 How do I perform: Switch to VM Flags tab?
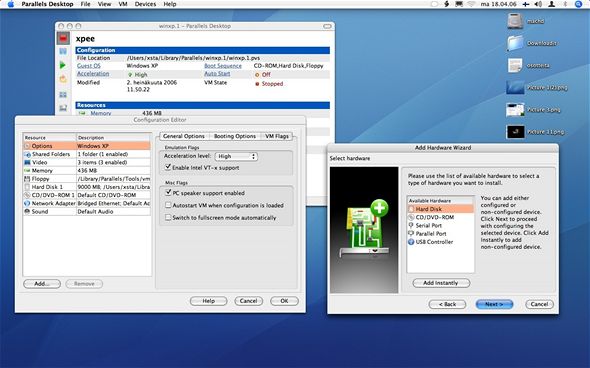277,136
